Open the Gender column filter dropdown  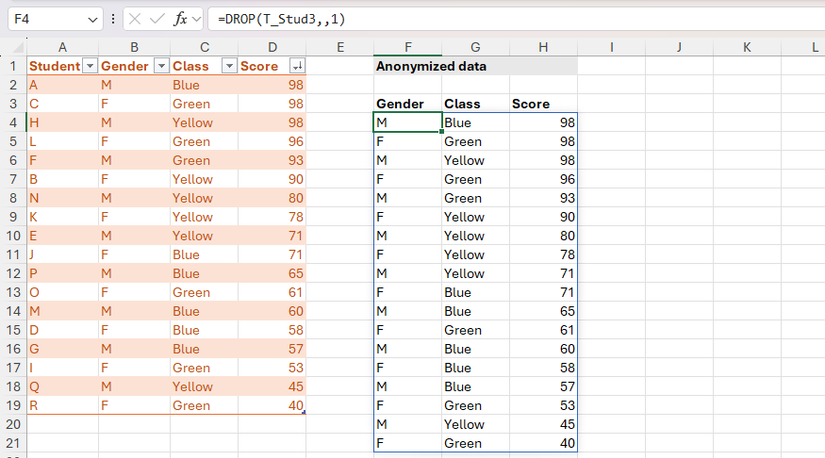point(159,66)
